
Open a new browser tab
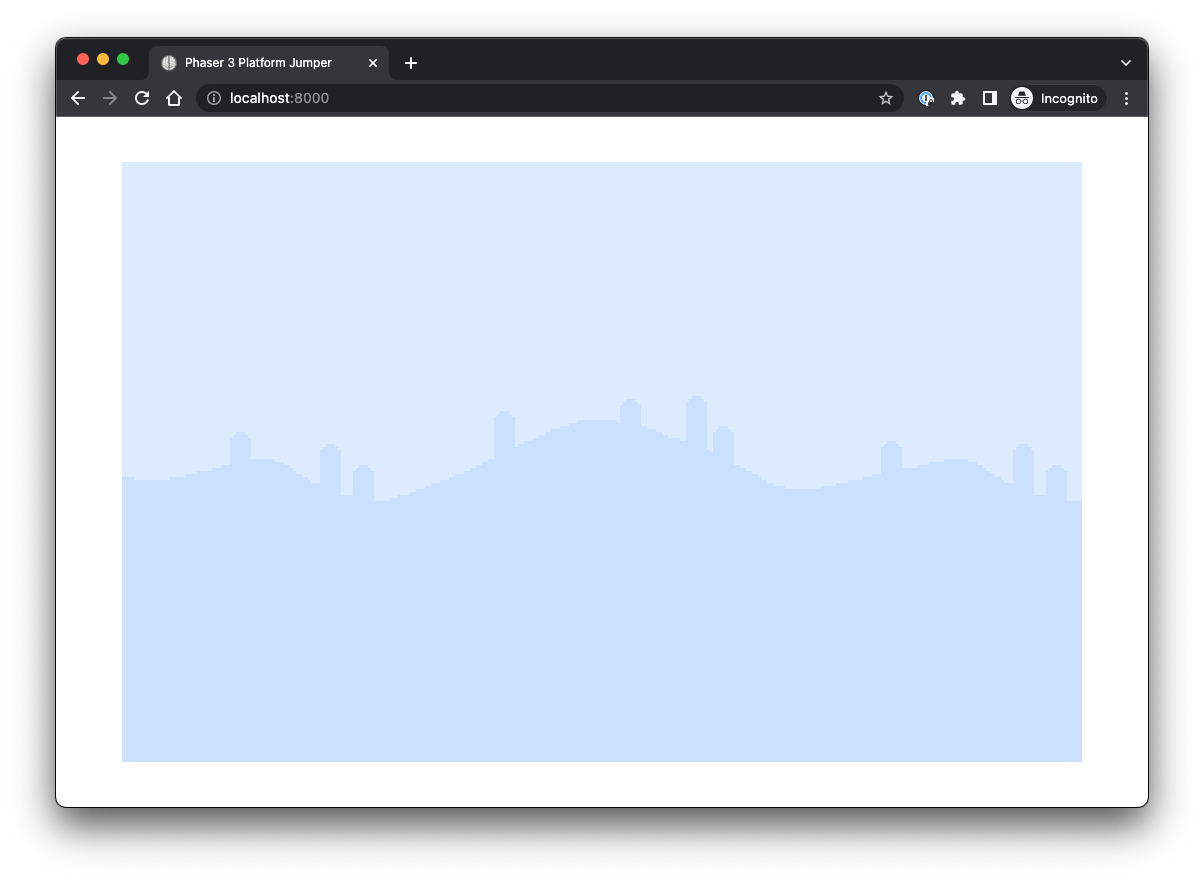tap(410, 62)
